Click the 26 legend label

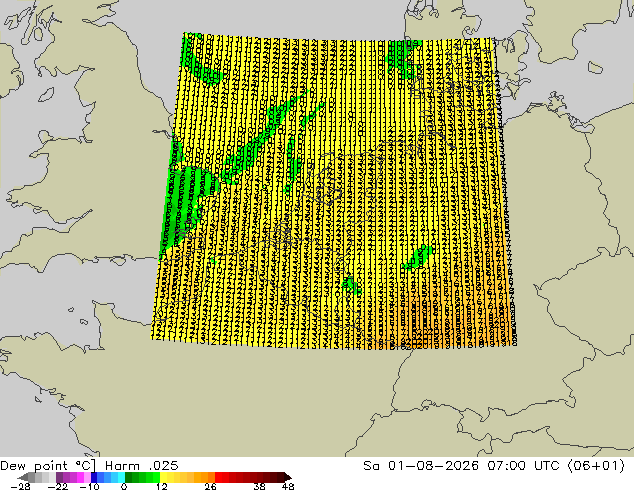210,486
